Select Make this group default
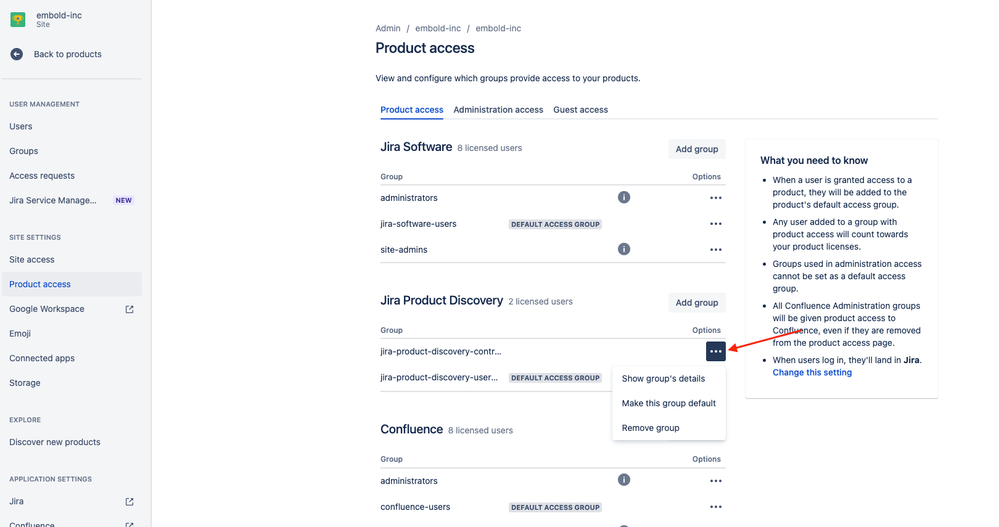Screen dimensions: 999x527 click(668, 403)
